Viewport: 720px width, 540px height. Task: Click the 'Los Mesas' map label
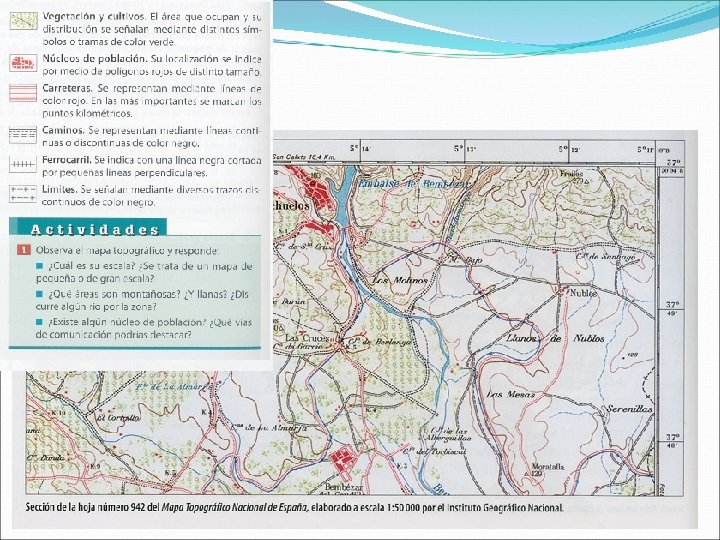(511, 394)
